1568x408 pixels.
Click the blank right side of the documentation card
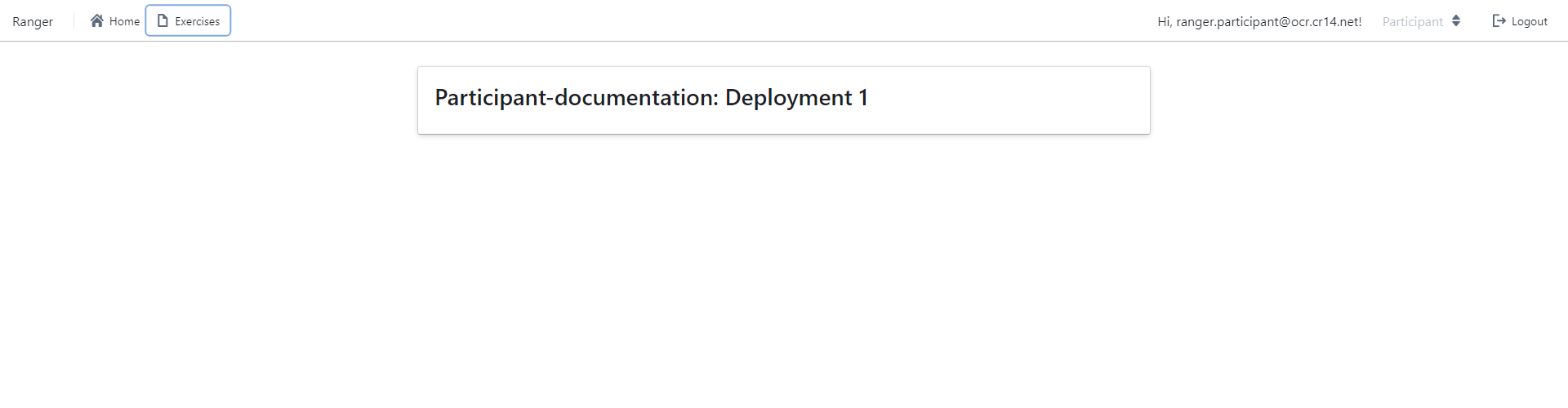[x=1021, y=100]
